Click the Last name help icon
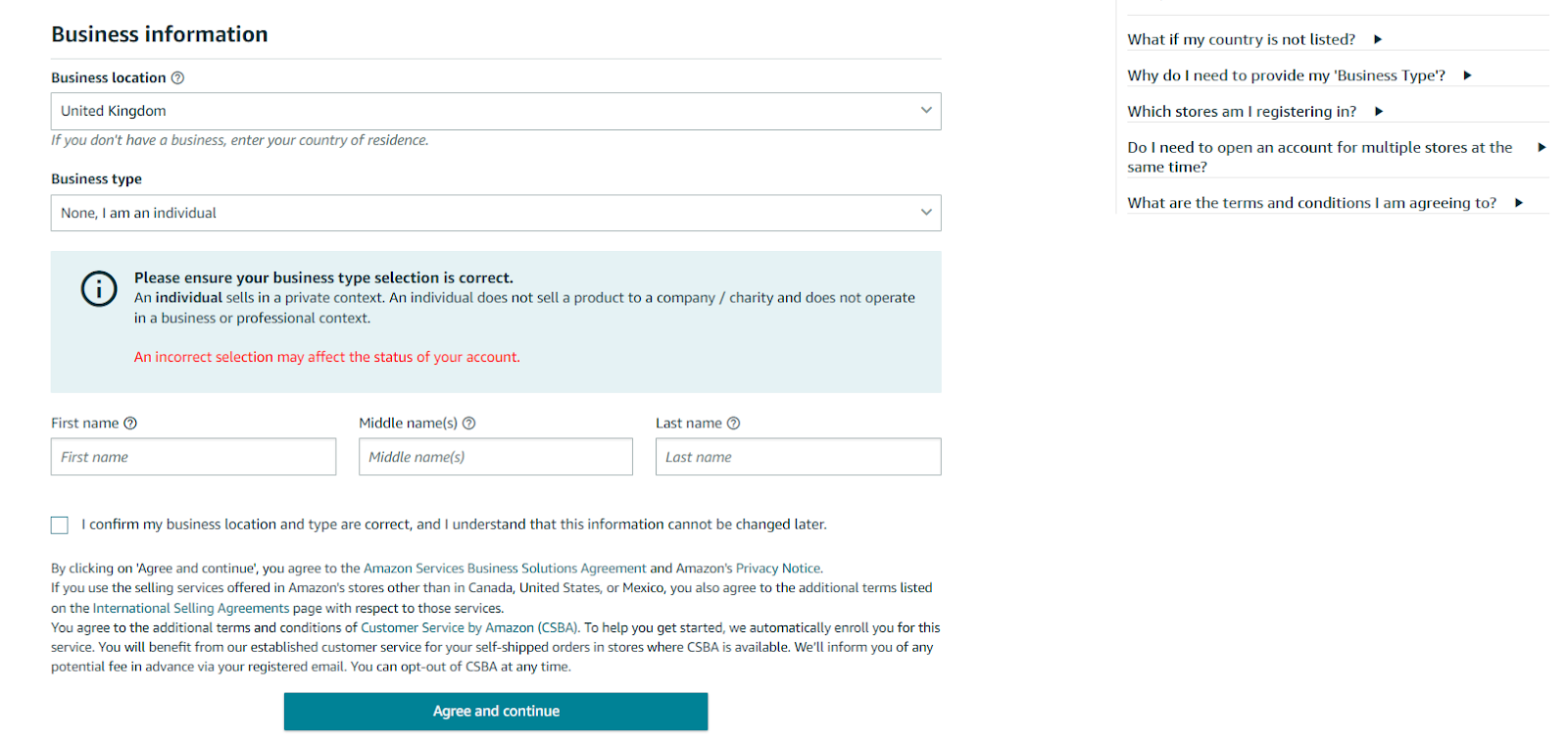Image resolution: width=1568 pixels, height=746 pixels. click(x=731, y=423)
